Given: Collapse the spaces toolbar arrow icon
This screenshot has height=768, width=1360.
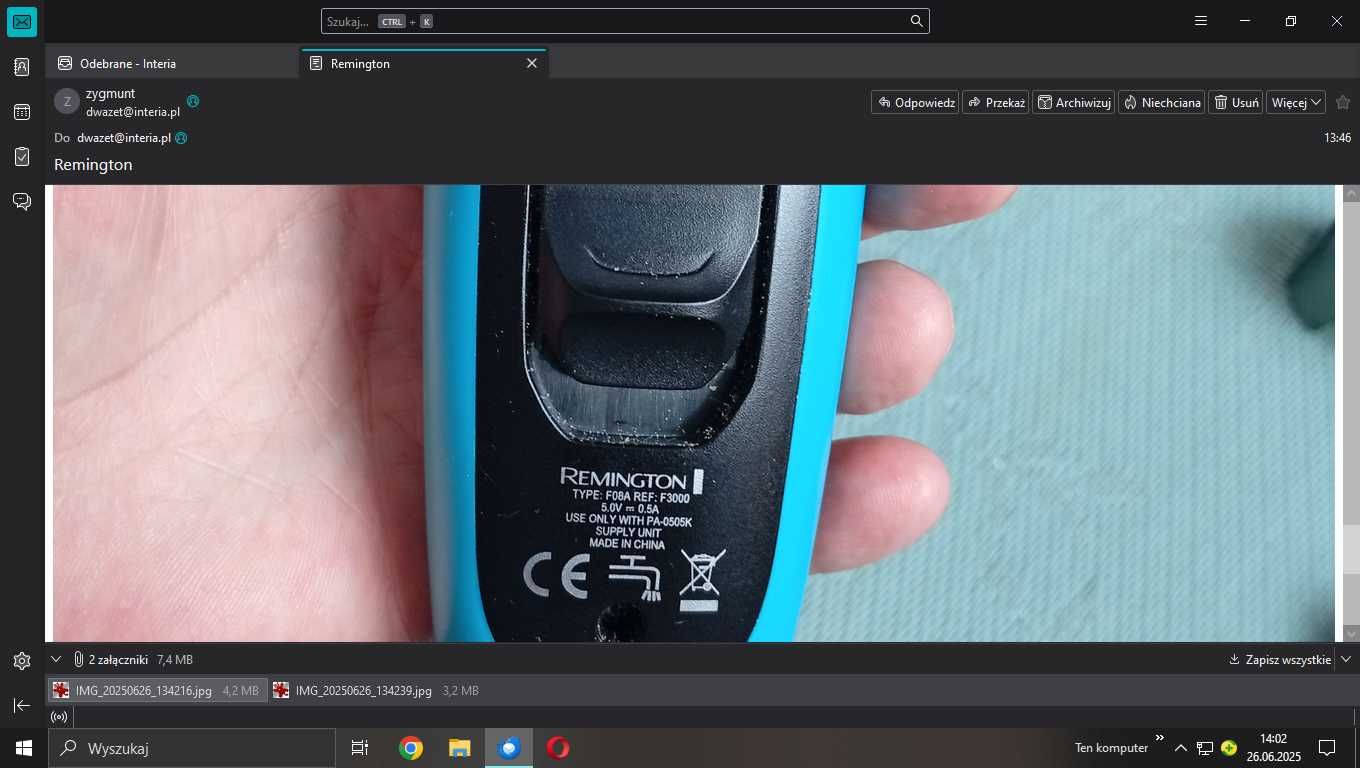Looking at the screenshot, I should [x=22, y=705].
